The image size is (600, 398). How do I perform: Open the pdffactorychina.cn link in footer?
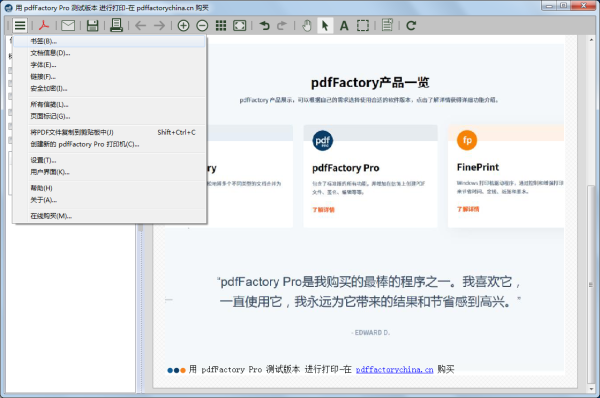(x=395, y=370)
